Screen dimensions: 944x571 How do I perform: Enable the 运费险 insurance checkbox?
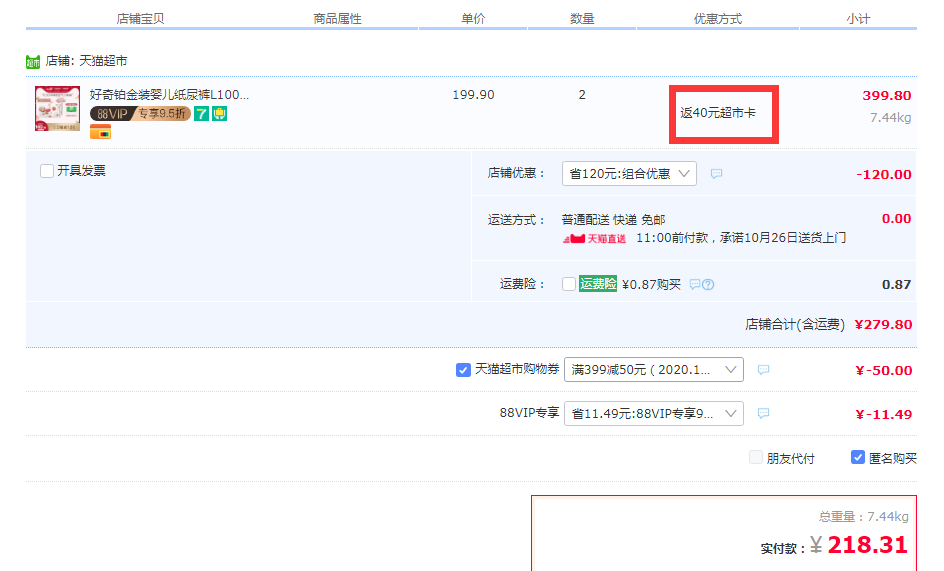(568, 284)
